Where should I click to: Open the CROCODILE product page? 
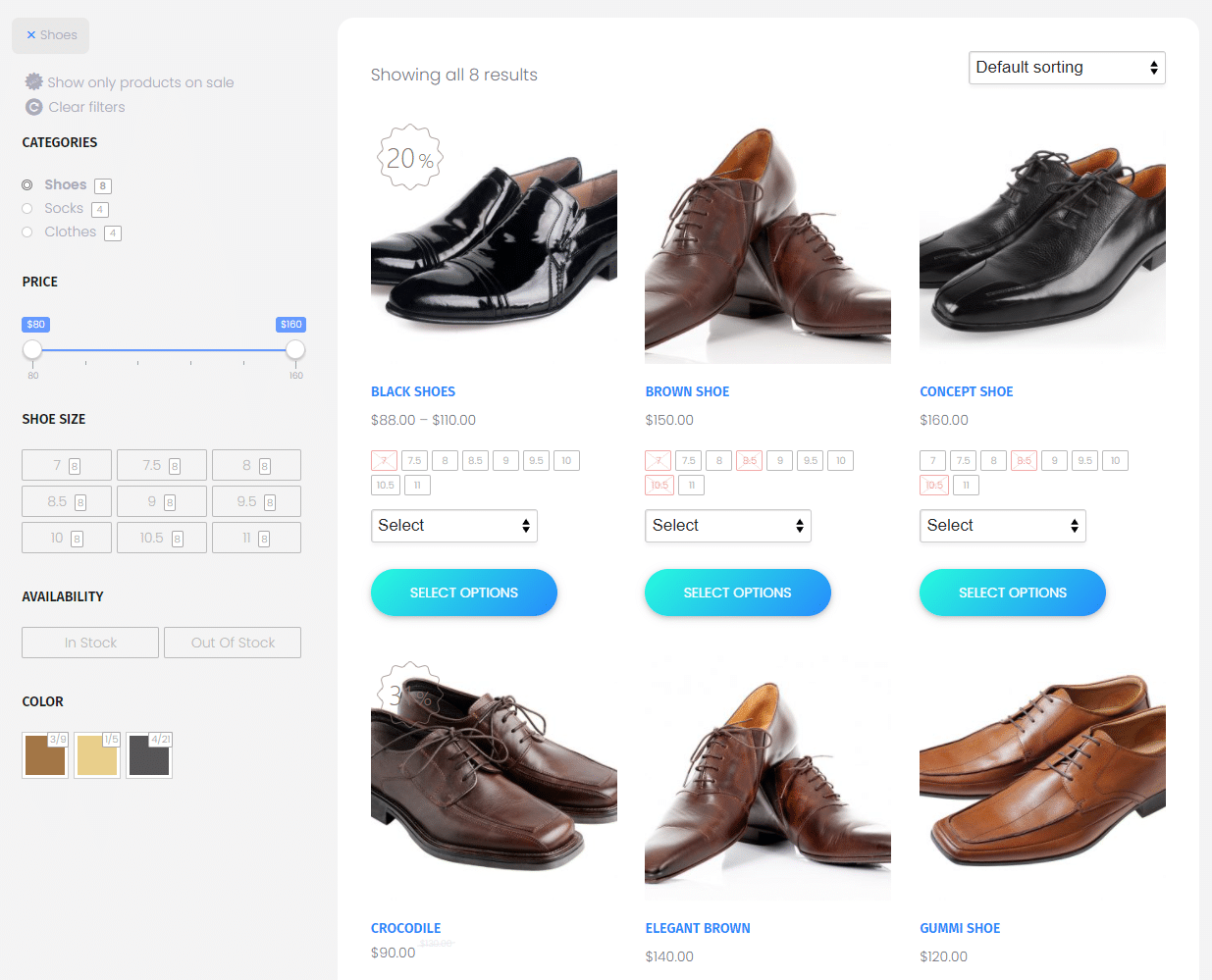[x=405, y=927]
